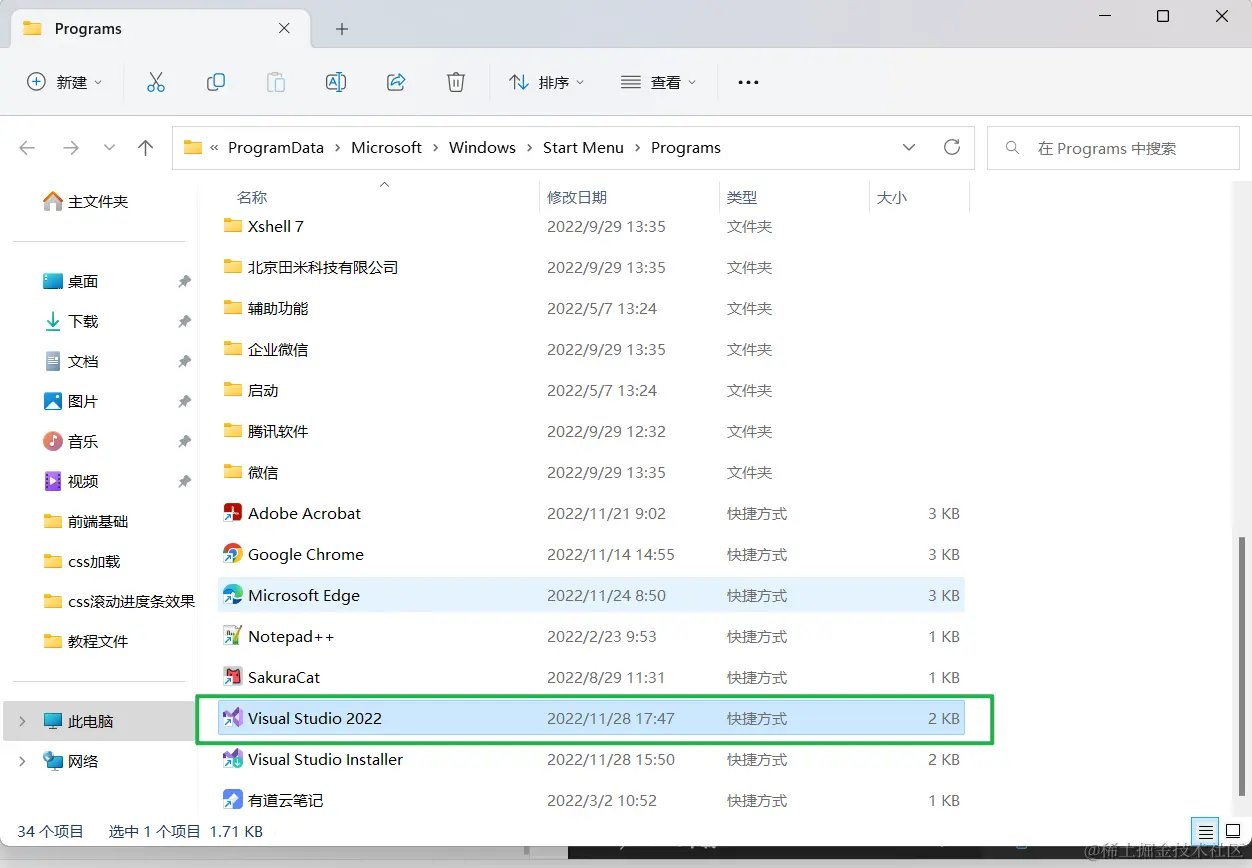This screenshot has height=868, width=1252.
Task: Select the 启动 folder row
Action: (591, 390)
